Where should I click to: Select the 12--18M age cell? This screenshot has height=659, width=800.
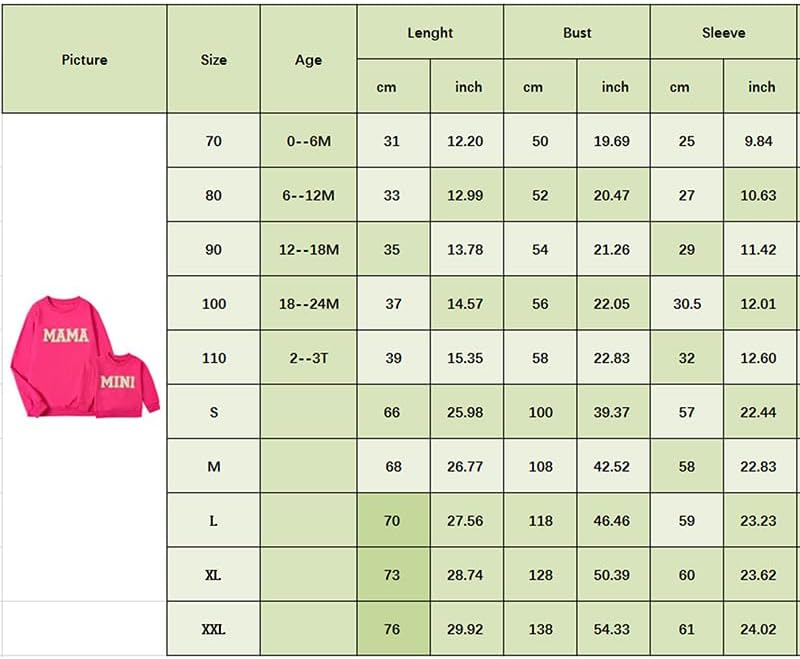tap(308, 249)
